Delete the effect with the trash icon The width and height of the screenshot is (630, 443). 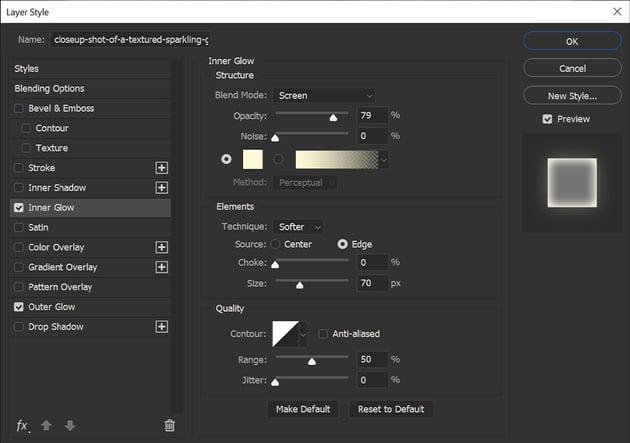170,425
